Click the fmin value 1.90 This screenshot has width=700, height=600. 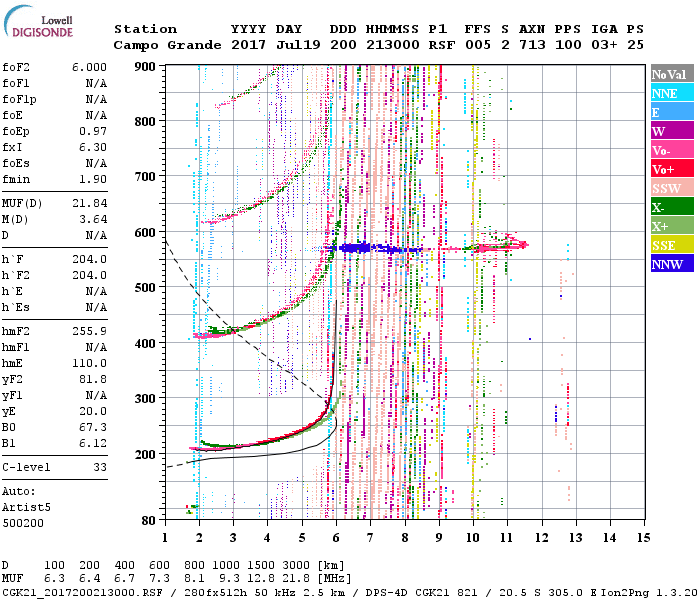(93, 179)
